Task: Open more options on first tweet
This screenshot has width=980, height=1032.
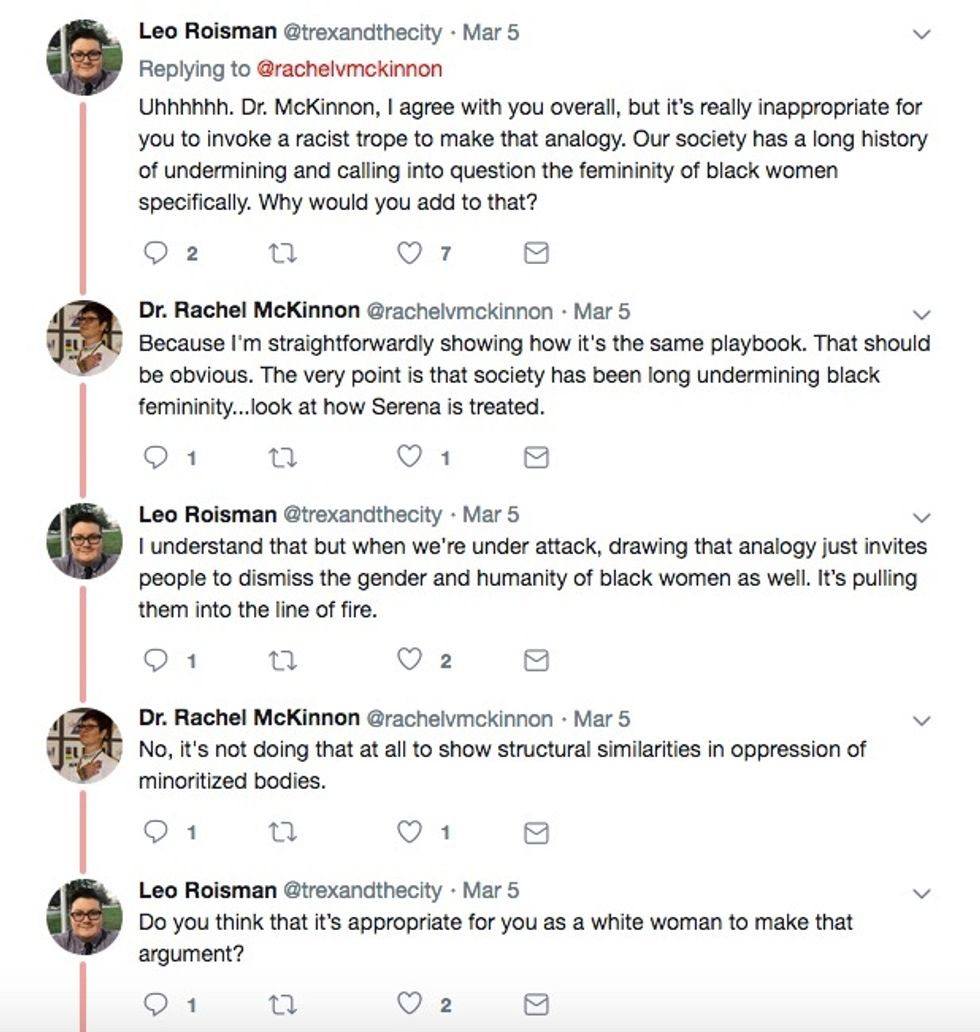Action: pos(922,34)
